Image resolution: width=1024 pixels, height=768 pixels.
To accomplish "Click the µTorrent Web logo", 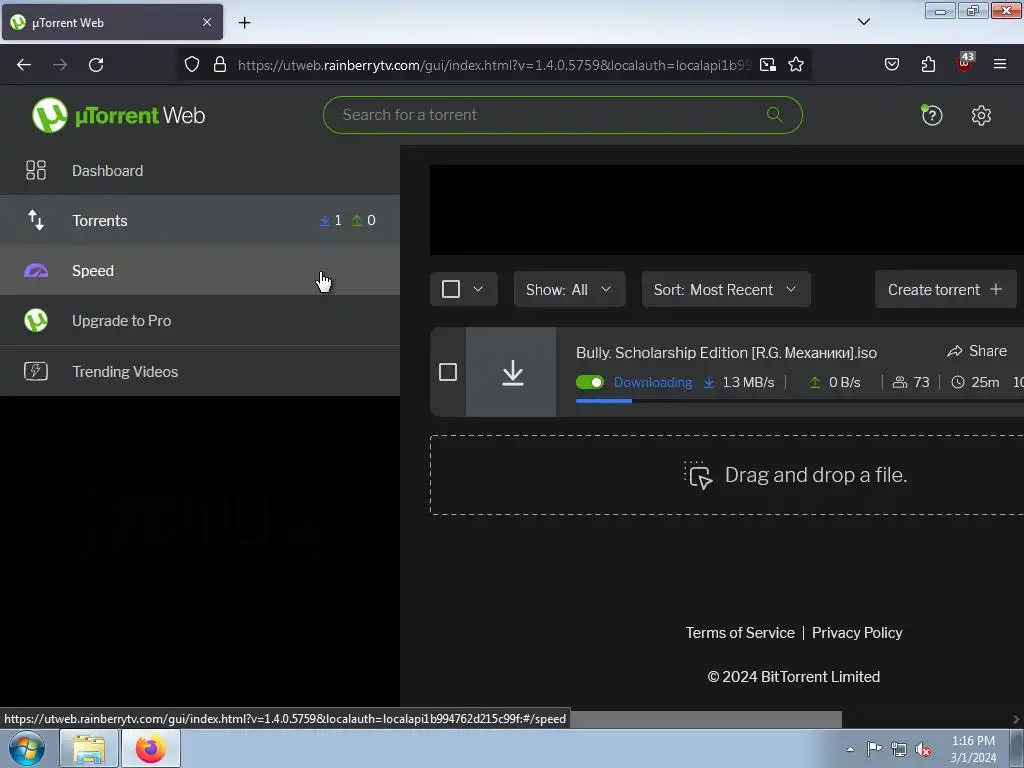I will click(118, 115).
